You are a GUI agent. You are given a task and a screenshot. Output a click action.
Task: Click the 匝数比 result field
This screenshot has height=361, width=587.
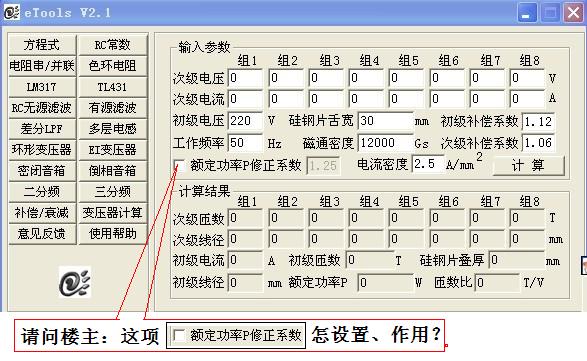pyautogui.click(x=497, y=283)
